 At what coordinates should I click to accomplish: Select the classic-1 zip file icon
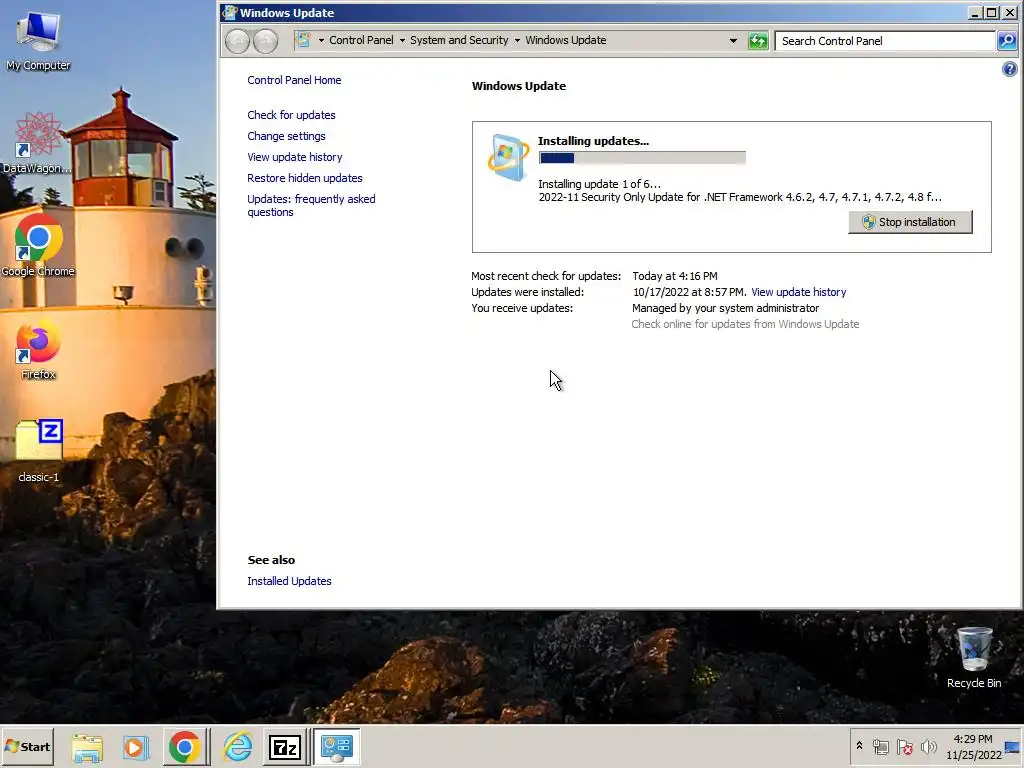(x=38, y=451)
